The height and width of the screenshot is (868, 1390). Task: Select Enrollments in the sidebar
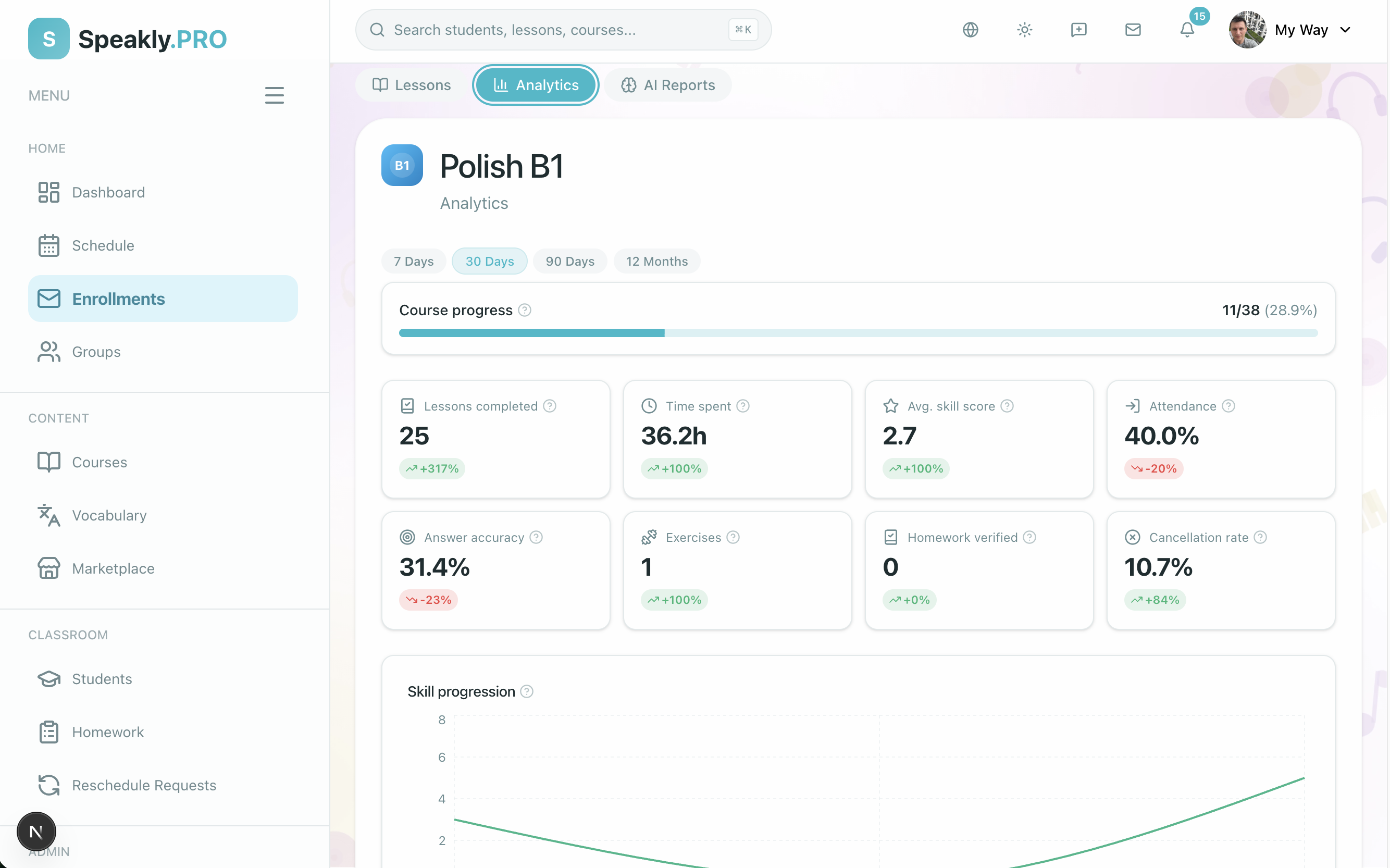click(x=163, y=299)
